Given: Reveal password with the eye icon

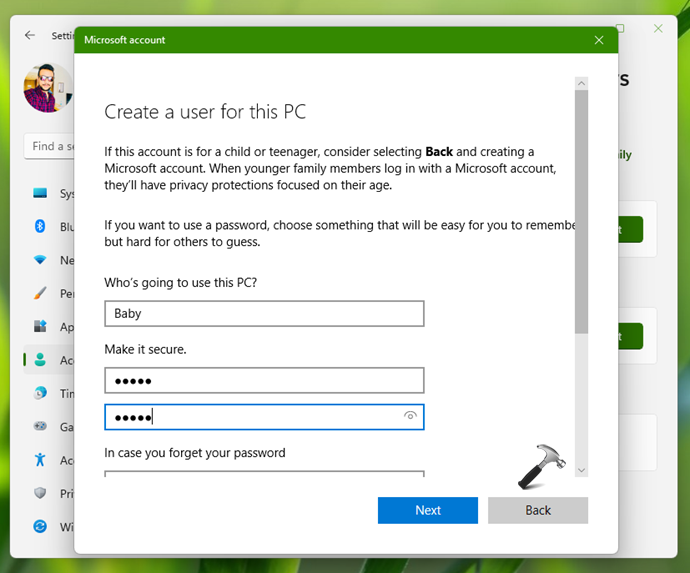Looking at the screenshot, I should coord(410,415).
